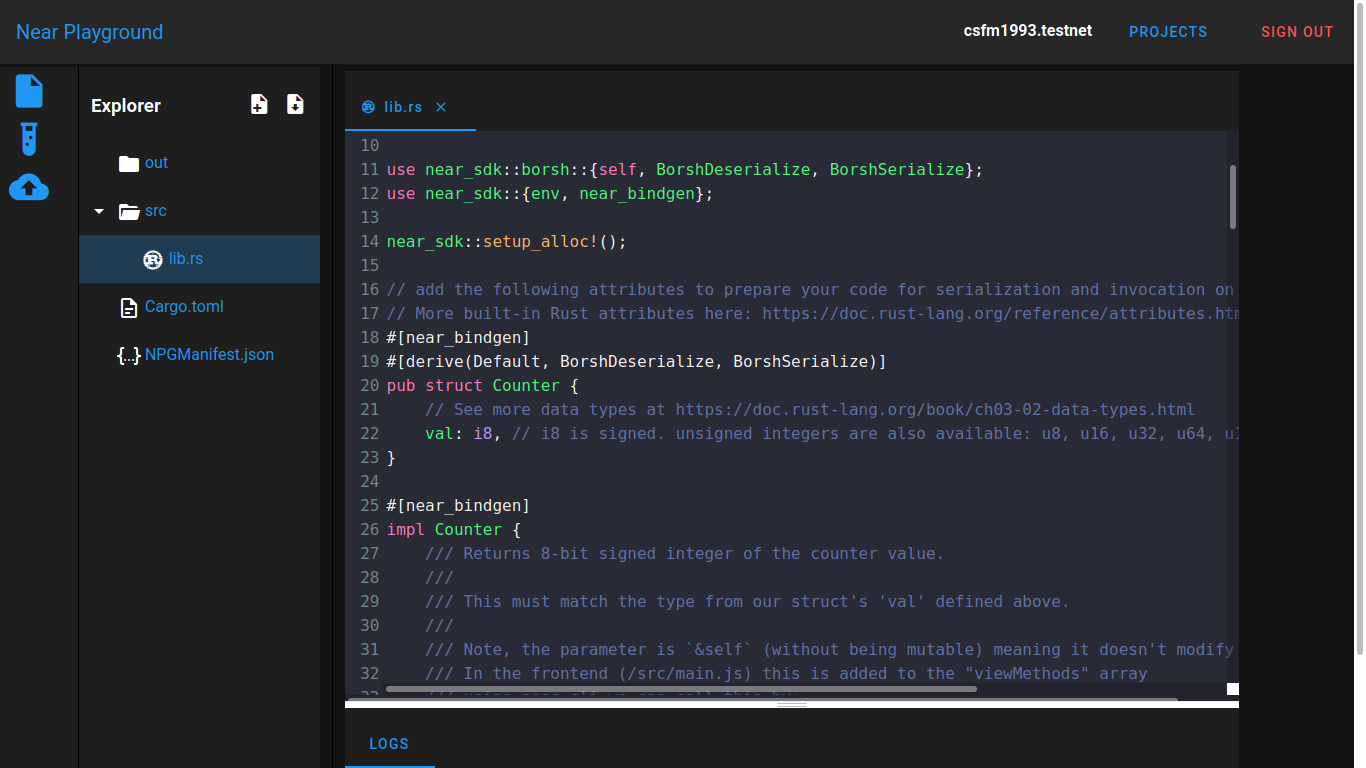Screen dimensions: 1366x768
Task: Click line number 20 in the gutter
Action: 369,386
